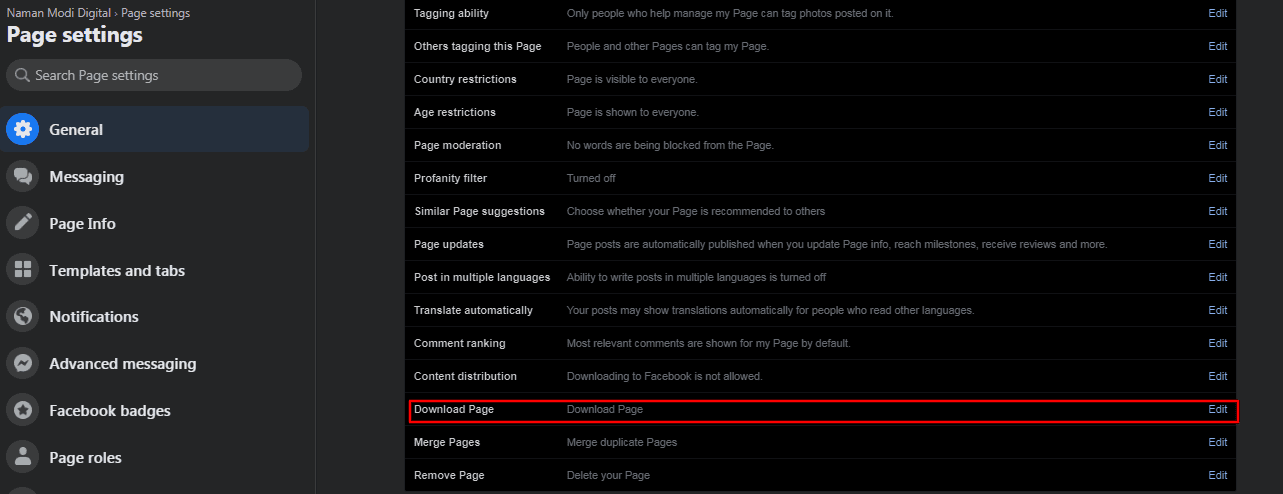Click the Page settings heading
This screenshot has width=1283, height=494.
[75, 35]
